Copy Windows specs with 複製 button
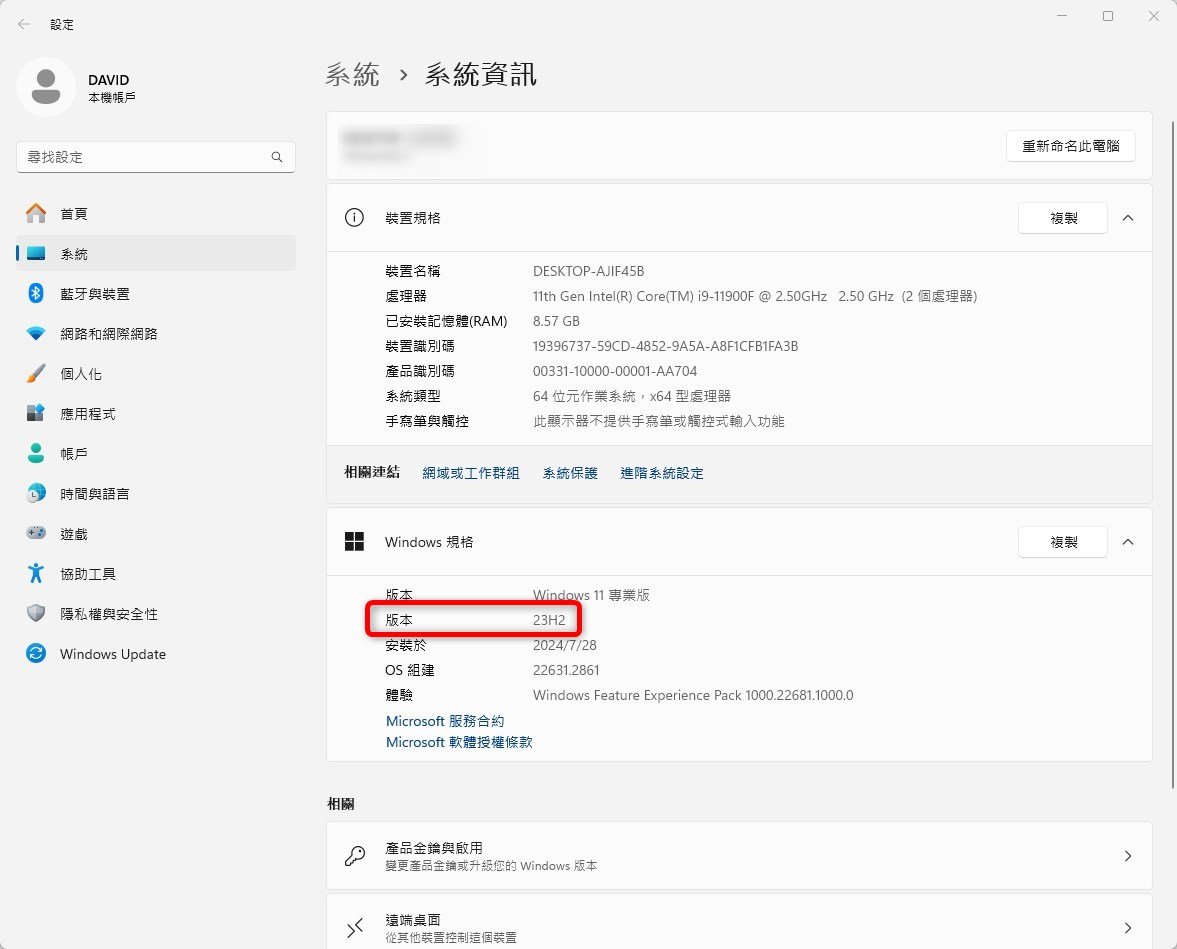1177x949 pixels. coord(1063,542)
